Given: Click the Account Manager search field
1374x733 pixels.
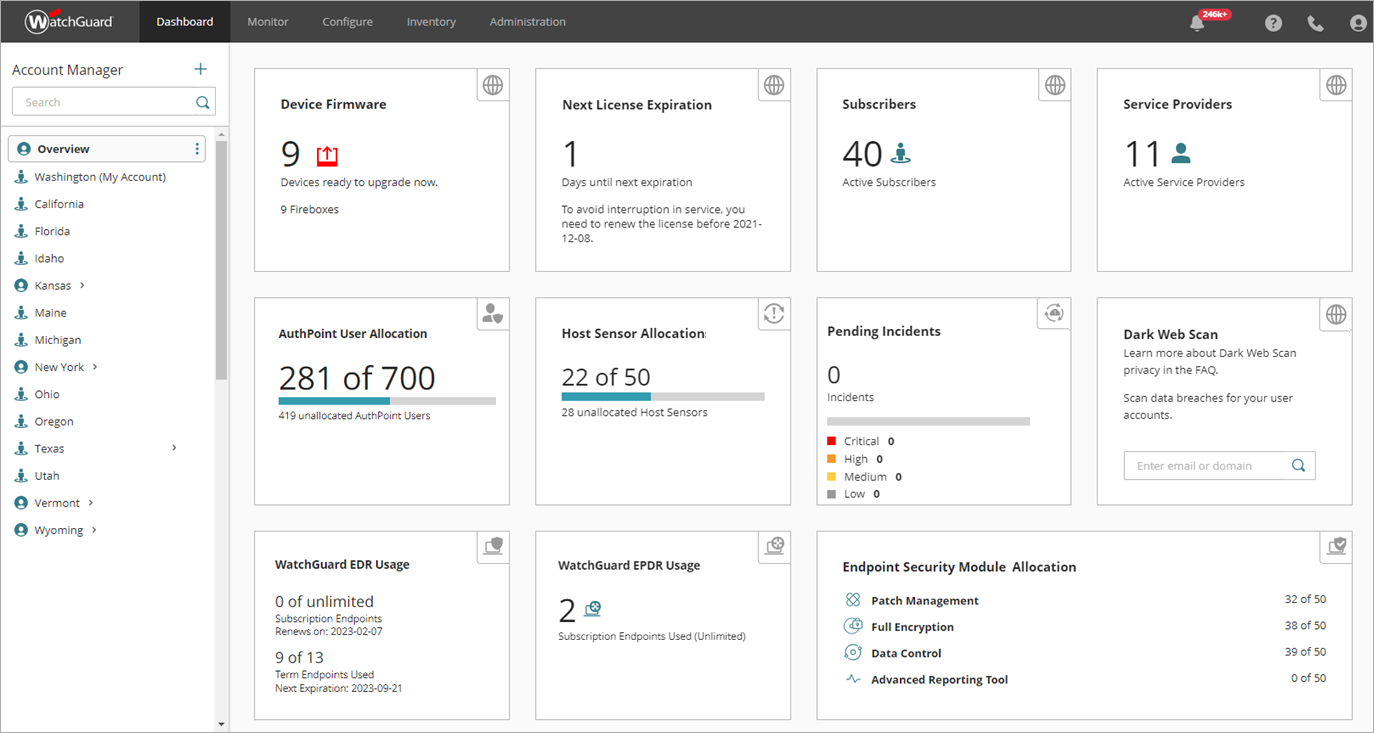Looking at the screenshot, I should pyautogui.click(x=113, y=102).
